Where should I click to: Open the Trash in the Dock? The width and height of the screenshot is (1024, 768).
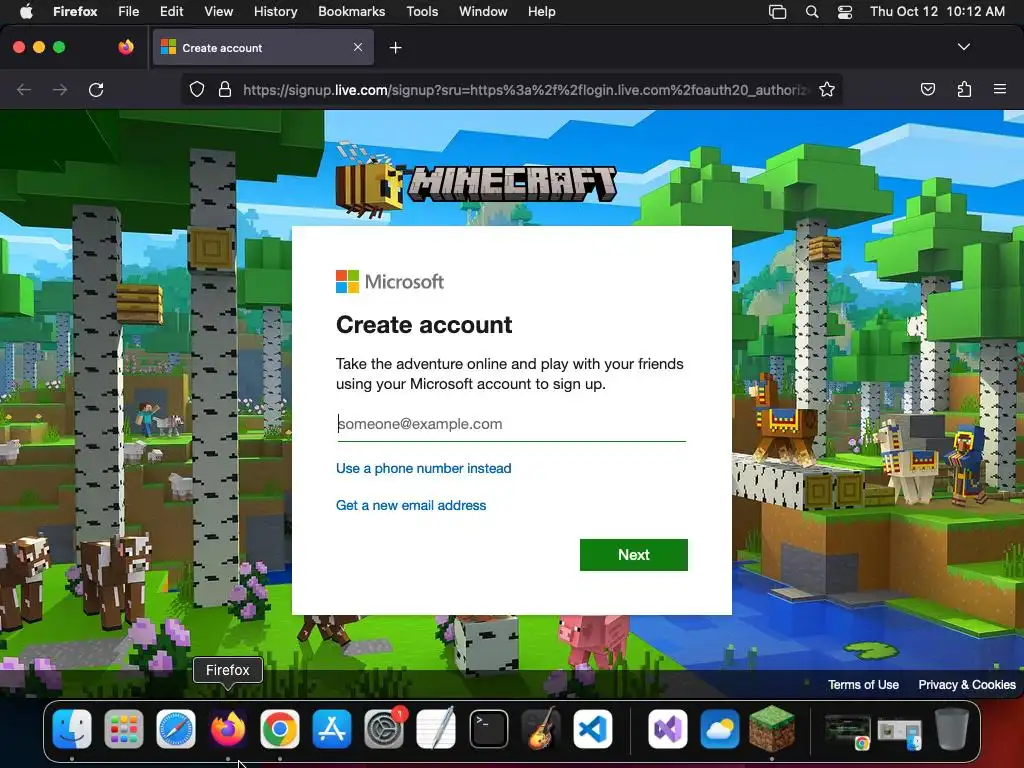tap(952, 729)
